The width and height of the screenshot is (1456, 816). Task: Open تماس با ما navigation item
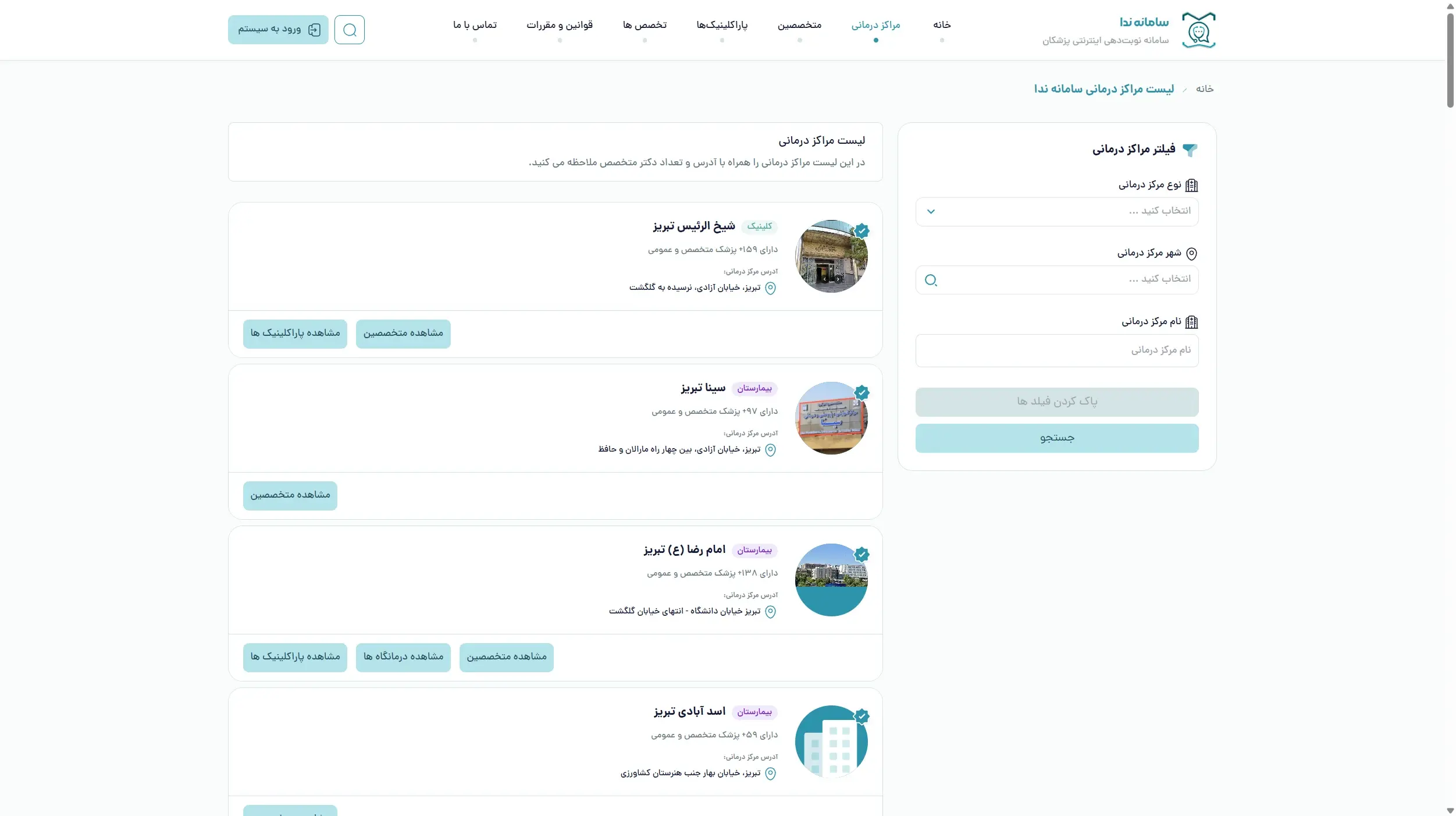coord(475,25)
